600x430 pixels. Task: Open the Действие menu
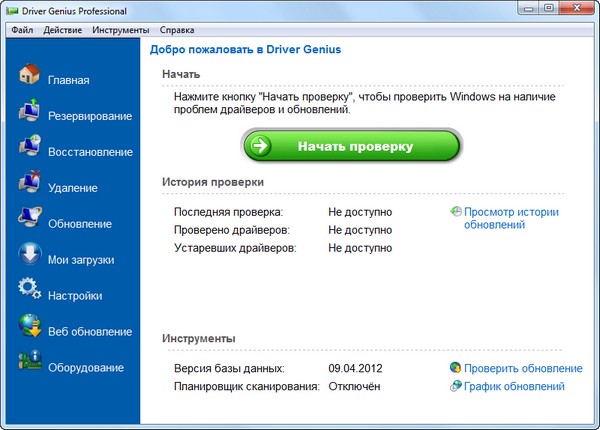point(63,30)
